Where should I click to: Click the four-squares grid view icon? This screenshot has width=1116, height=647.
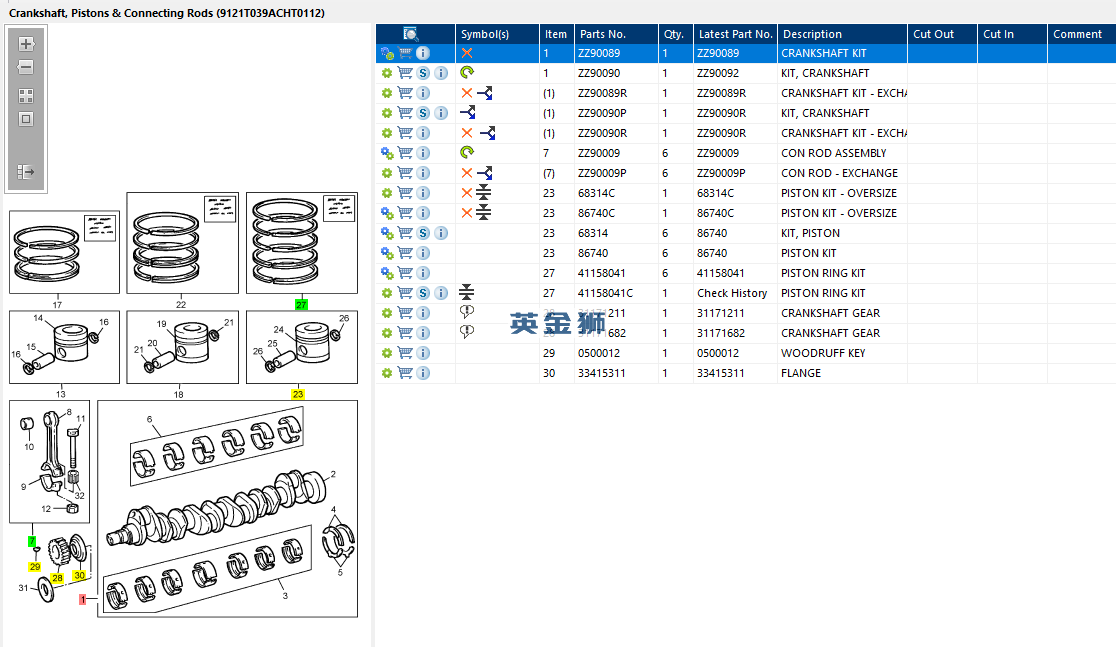[26, 96]
